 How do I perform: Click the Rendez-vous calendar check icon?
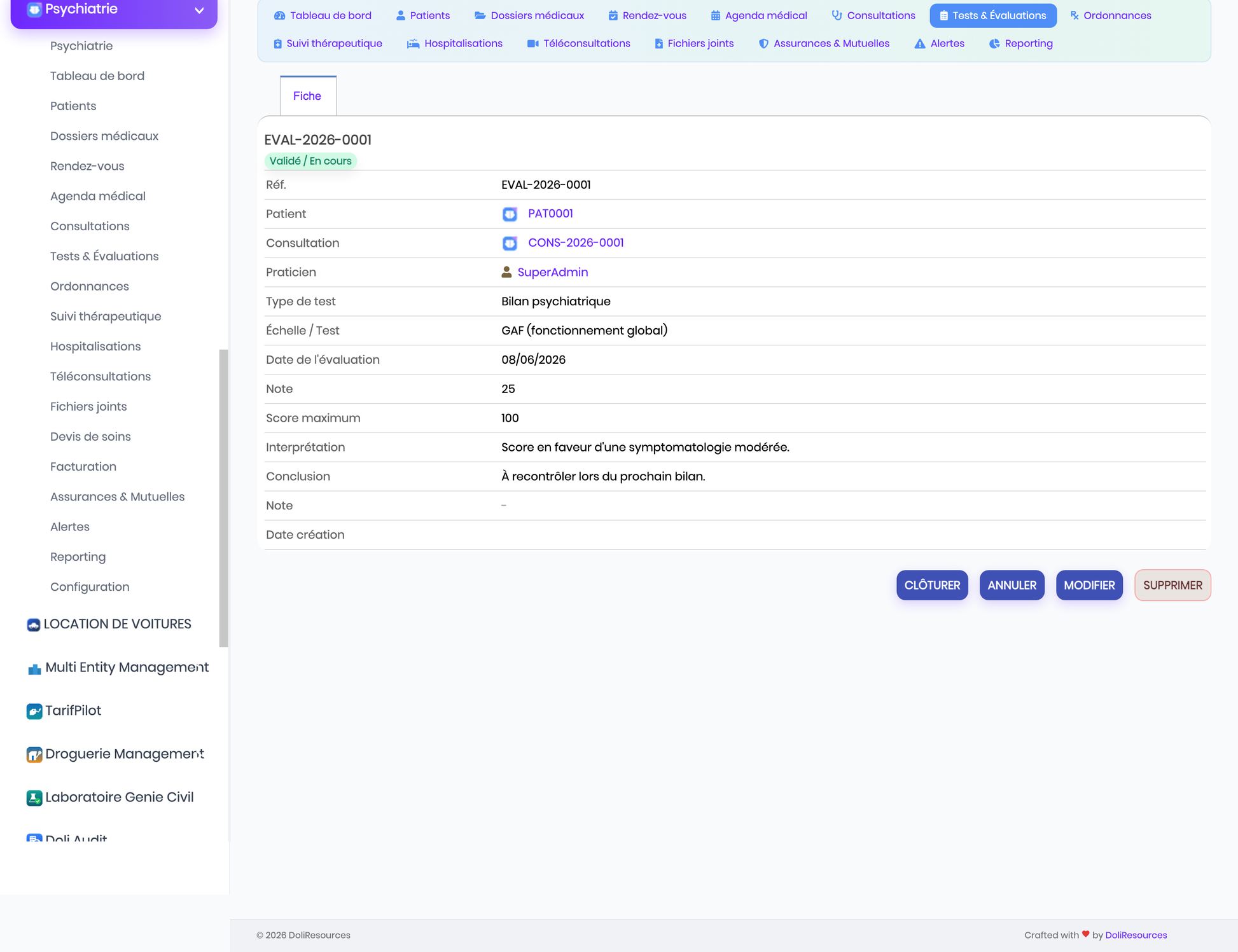pyautogui.click(x=613, y=15)
